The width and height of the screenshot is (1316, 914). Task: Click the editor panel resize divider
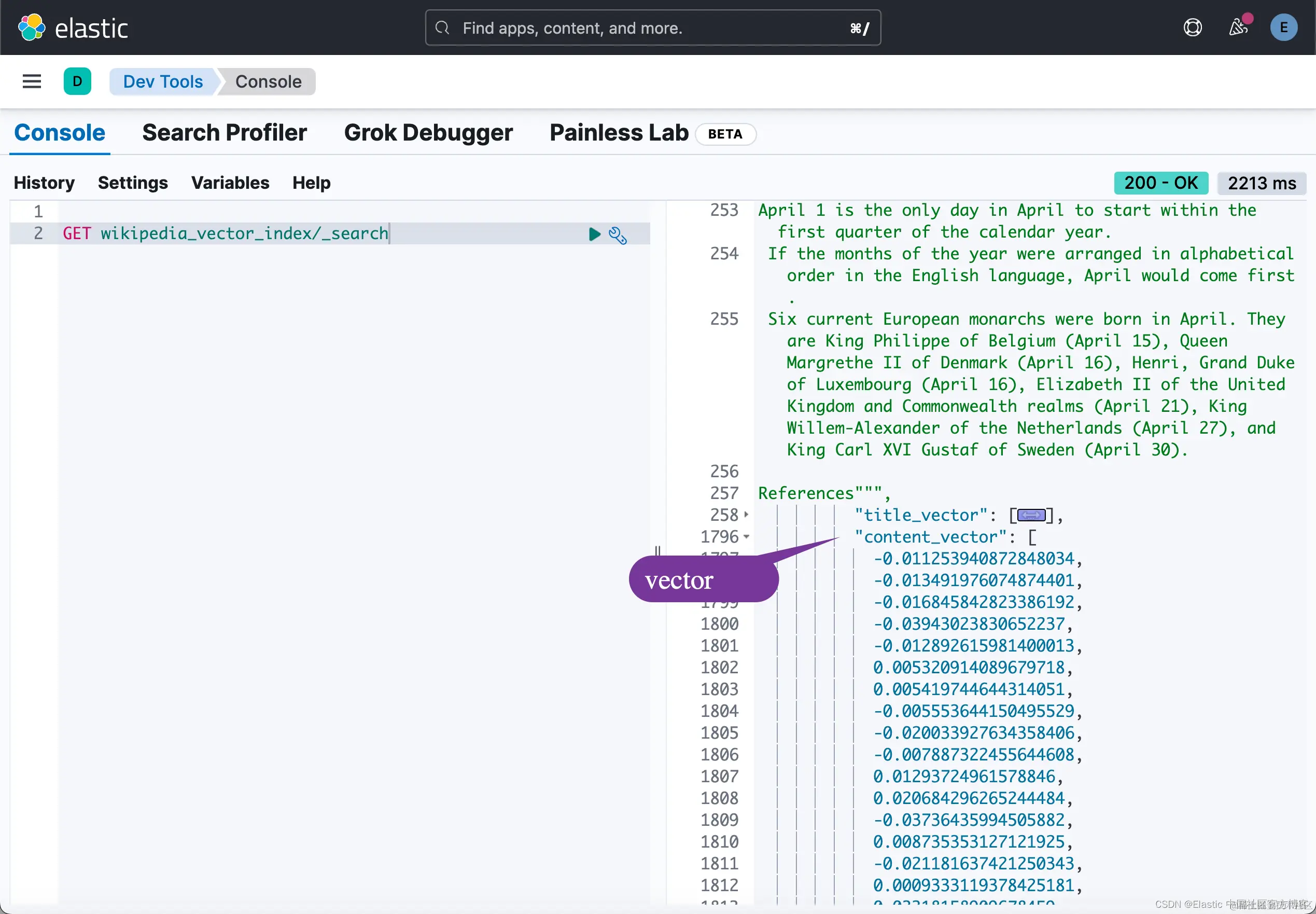pyautogui.click(x=657, y=551)
